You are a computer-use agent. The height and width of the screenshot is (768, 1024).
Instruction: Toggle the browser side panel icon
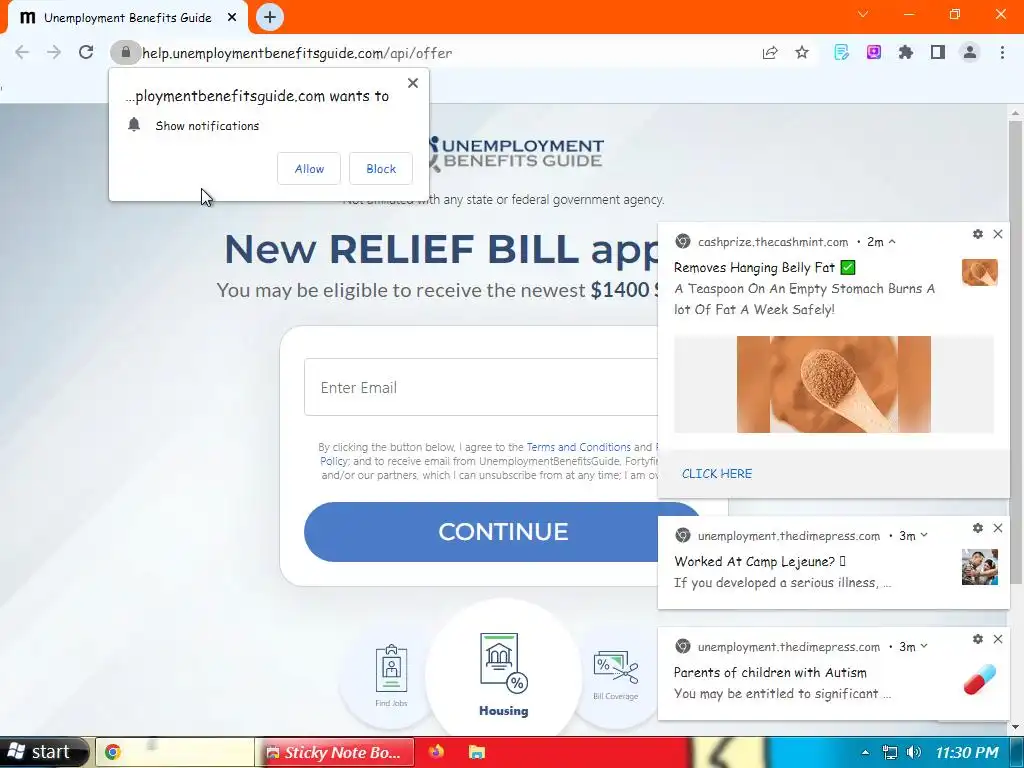point(938,52)
